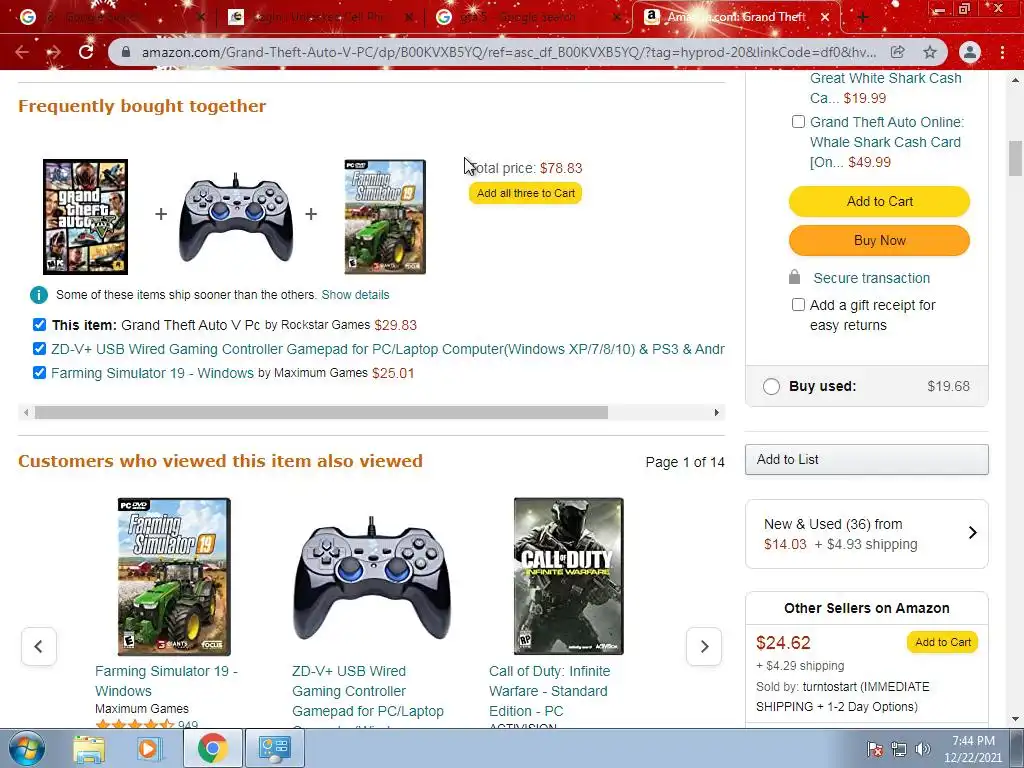Click page scrollbar down arrow
The width and height of the screenshot is (1024, 768).
point(1016,719)
